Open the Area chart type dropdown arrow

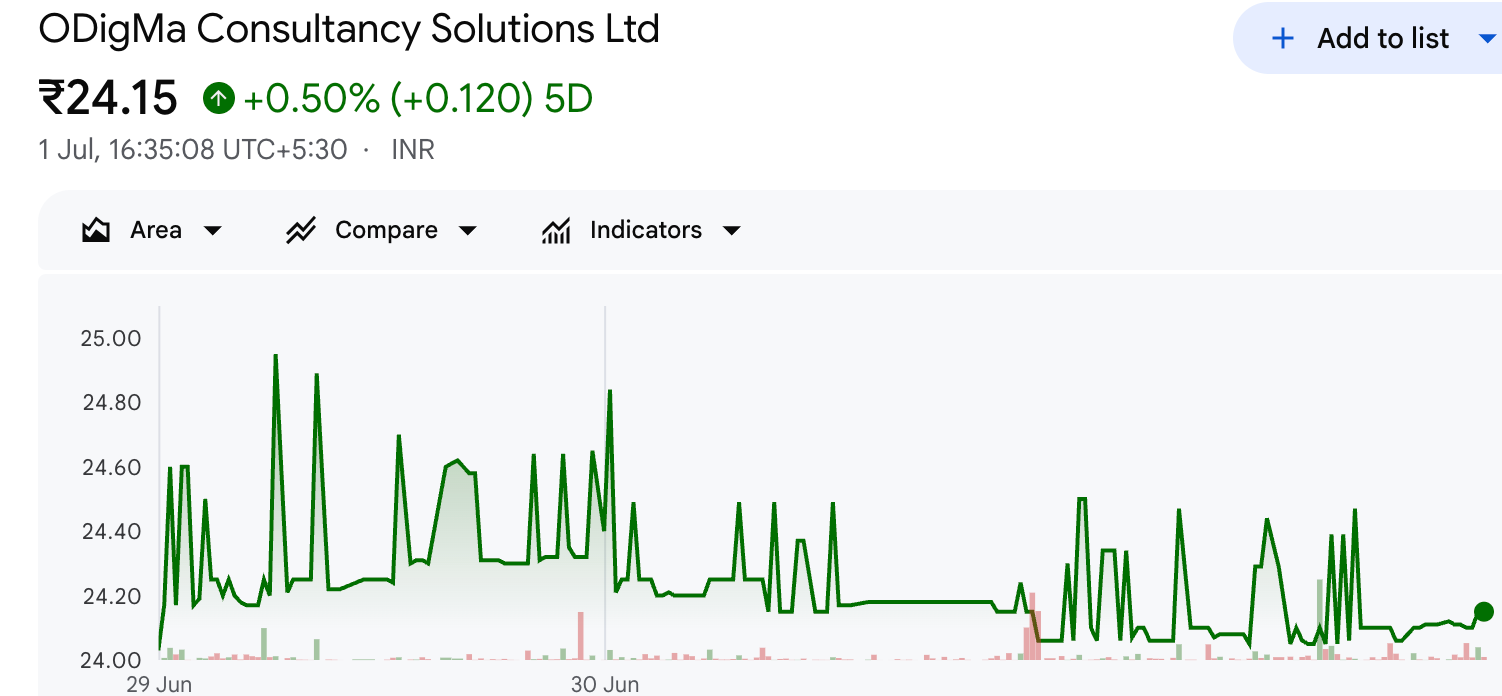(x=212, y=231)
